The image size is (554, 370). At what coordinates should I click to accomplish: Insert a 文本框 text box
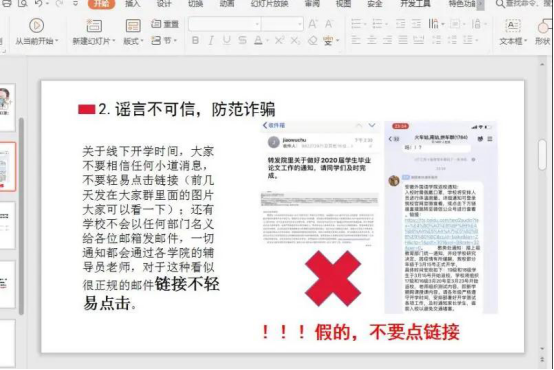[x=512, y=32]
